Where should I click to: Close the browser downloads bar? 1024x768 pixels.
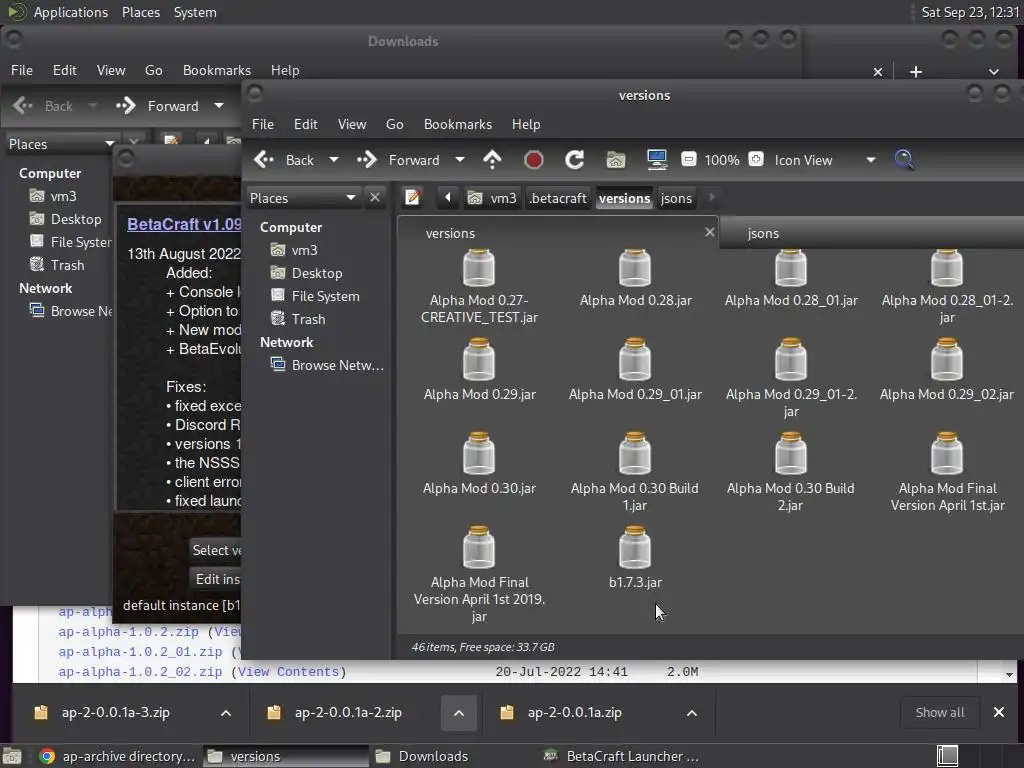click(999, 712)
